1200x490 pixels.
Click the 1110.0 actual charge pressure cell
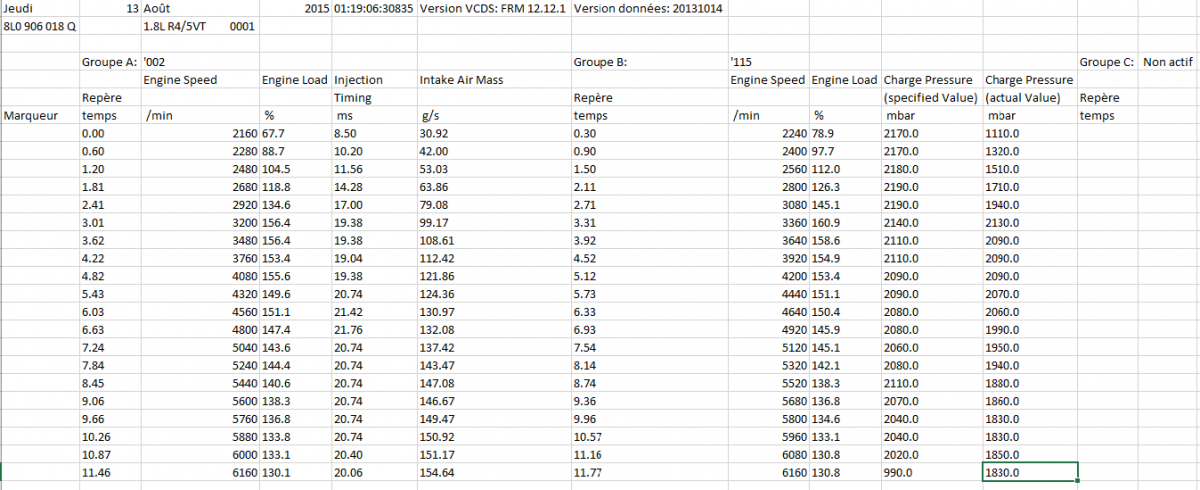pyautogui.click(x=1005, y=133)
